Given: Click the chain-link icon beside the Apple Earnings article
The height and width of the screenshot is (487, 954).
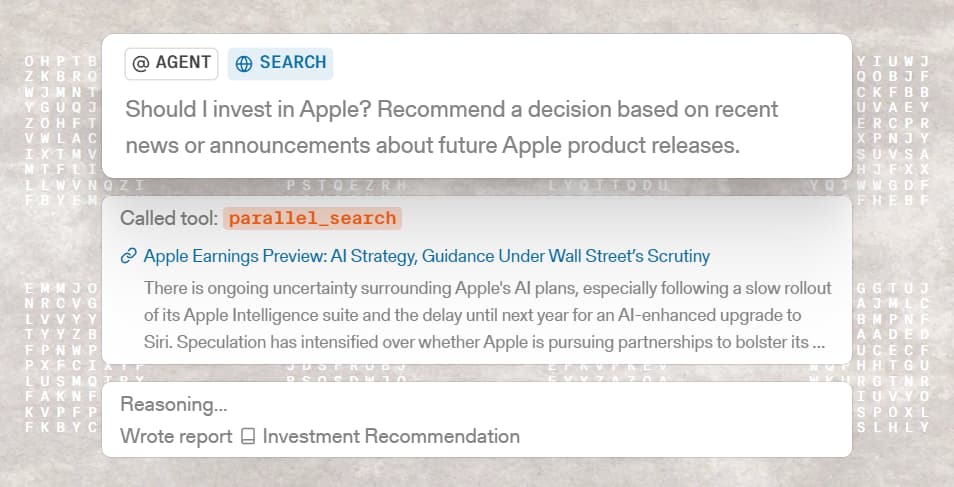Looking at the screenshot, I should pos(128,256).
